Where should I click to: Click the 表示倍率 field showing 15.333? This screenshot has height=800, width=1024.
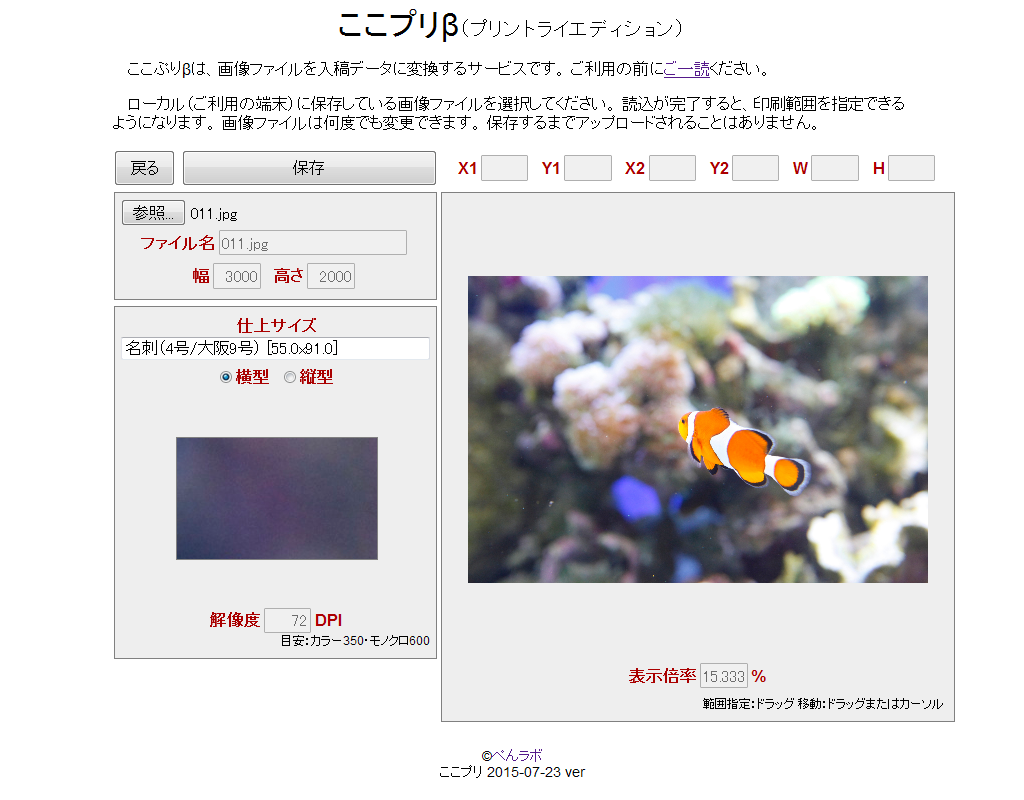[724, 676]
